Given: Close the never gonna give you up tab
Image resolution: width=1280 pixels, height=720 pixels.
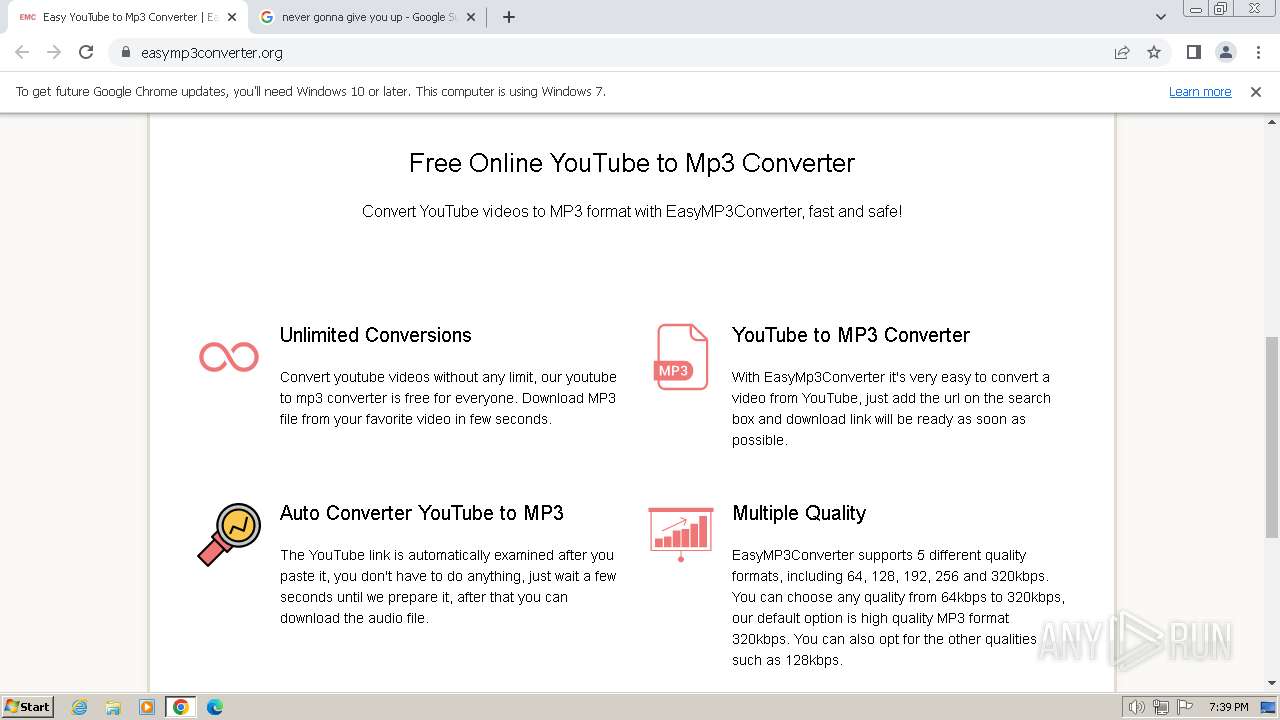Looking at the screenshot, I should [471, 17].
